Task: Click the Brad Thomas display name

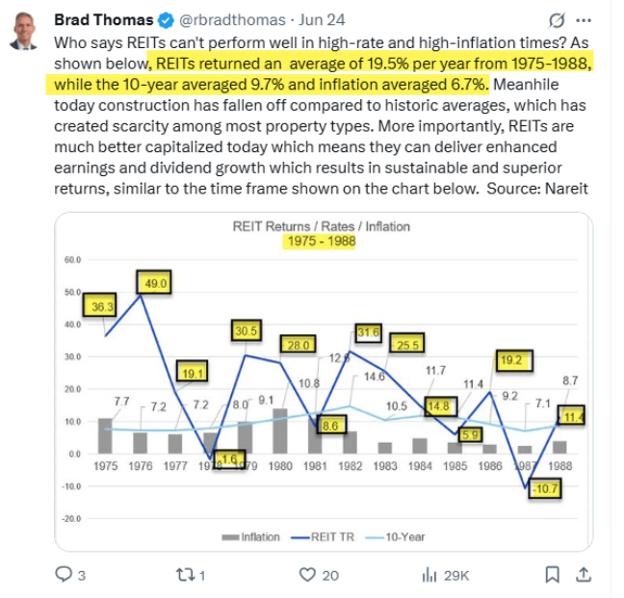Action: pos(104,20)
